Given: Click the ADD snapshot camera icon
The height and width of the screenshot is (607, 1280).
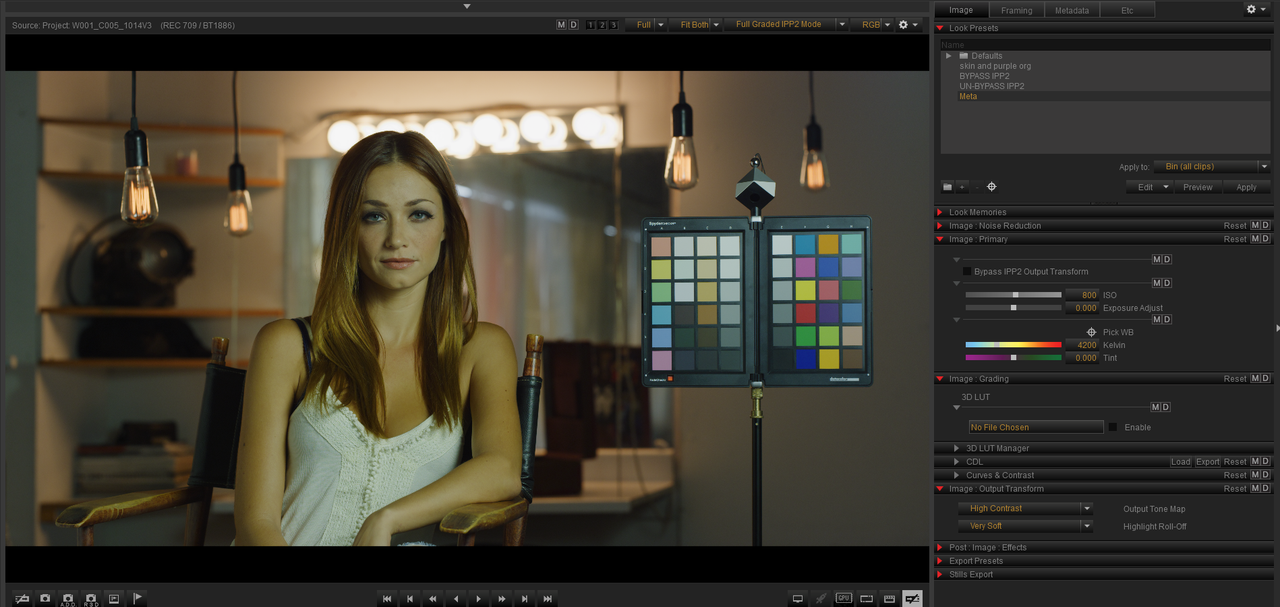Looking at the screenshot, I should [x=68, y=598].
